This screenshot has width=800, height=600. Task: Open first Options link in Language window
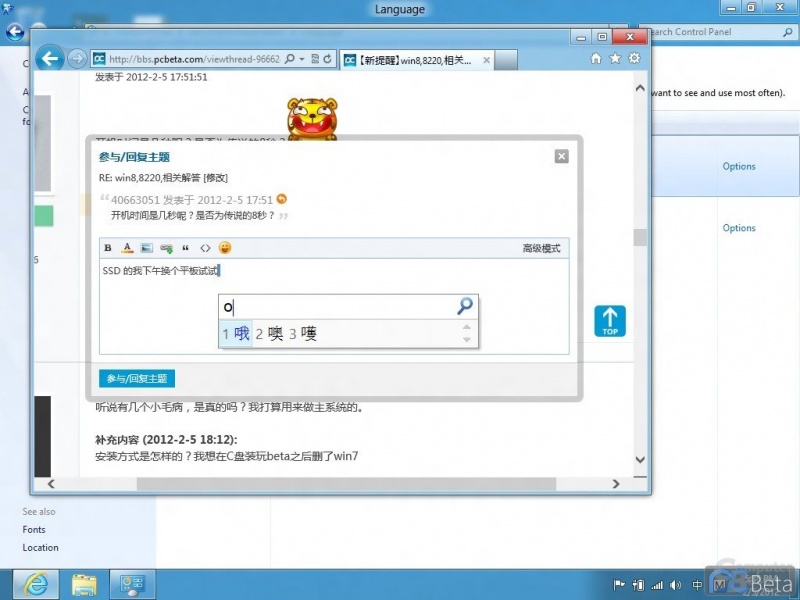pyautogui.click(x=739, y=166)
